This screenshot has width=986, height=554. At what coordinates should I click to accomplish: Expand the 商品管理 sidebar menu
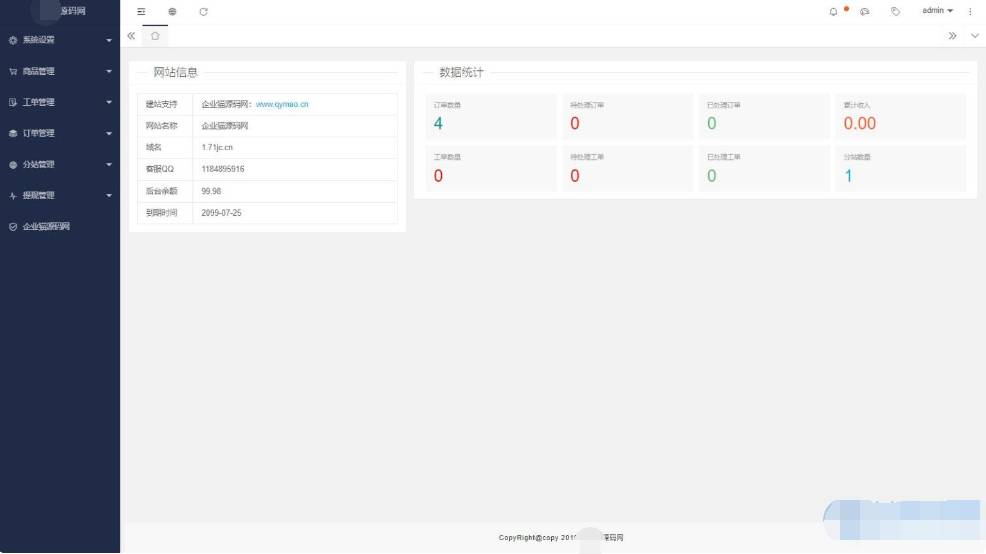click(x=60, y=72)
